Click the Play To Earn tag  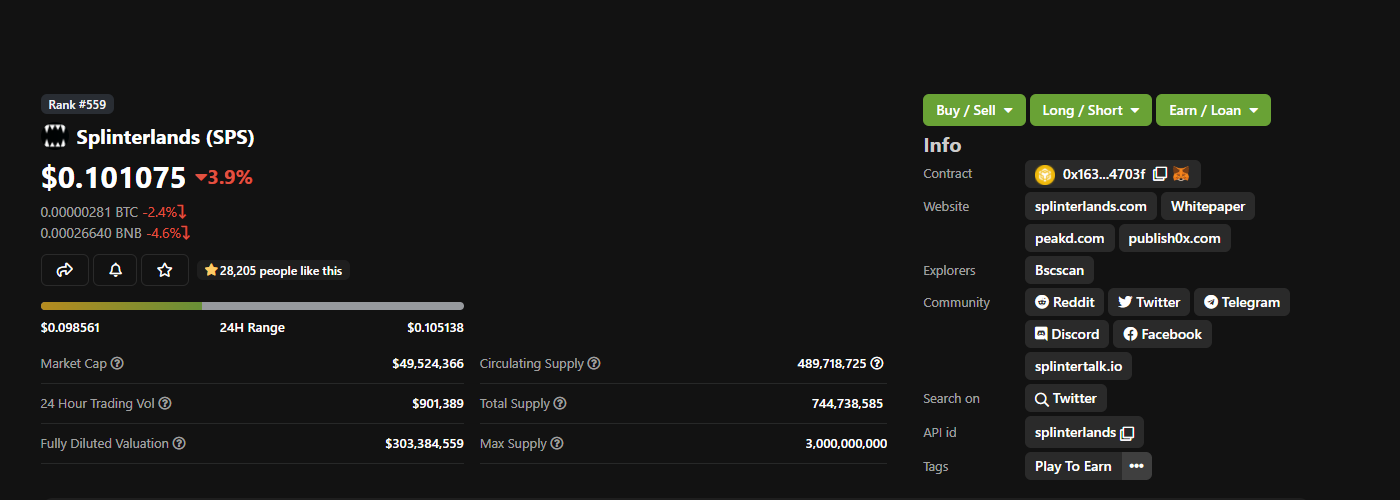[x=1073, y=466]
